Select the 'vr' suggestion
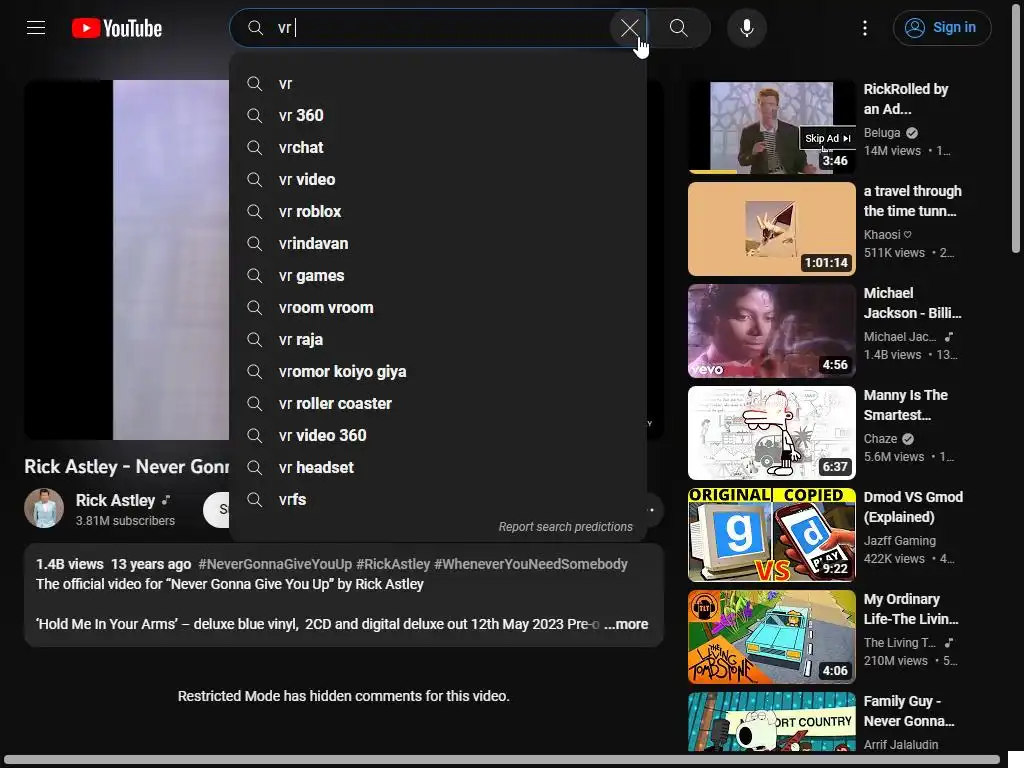The height and width of the screenshot is (768, 1024). (438, 84)
